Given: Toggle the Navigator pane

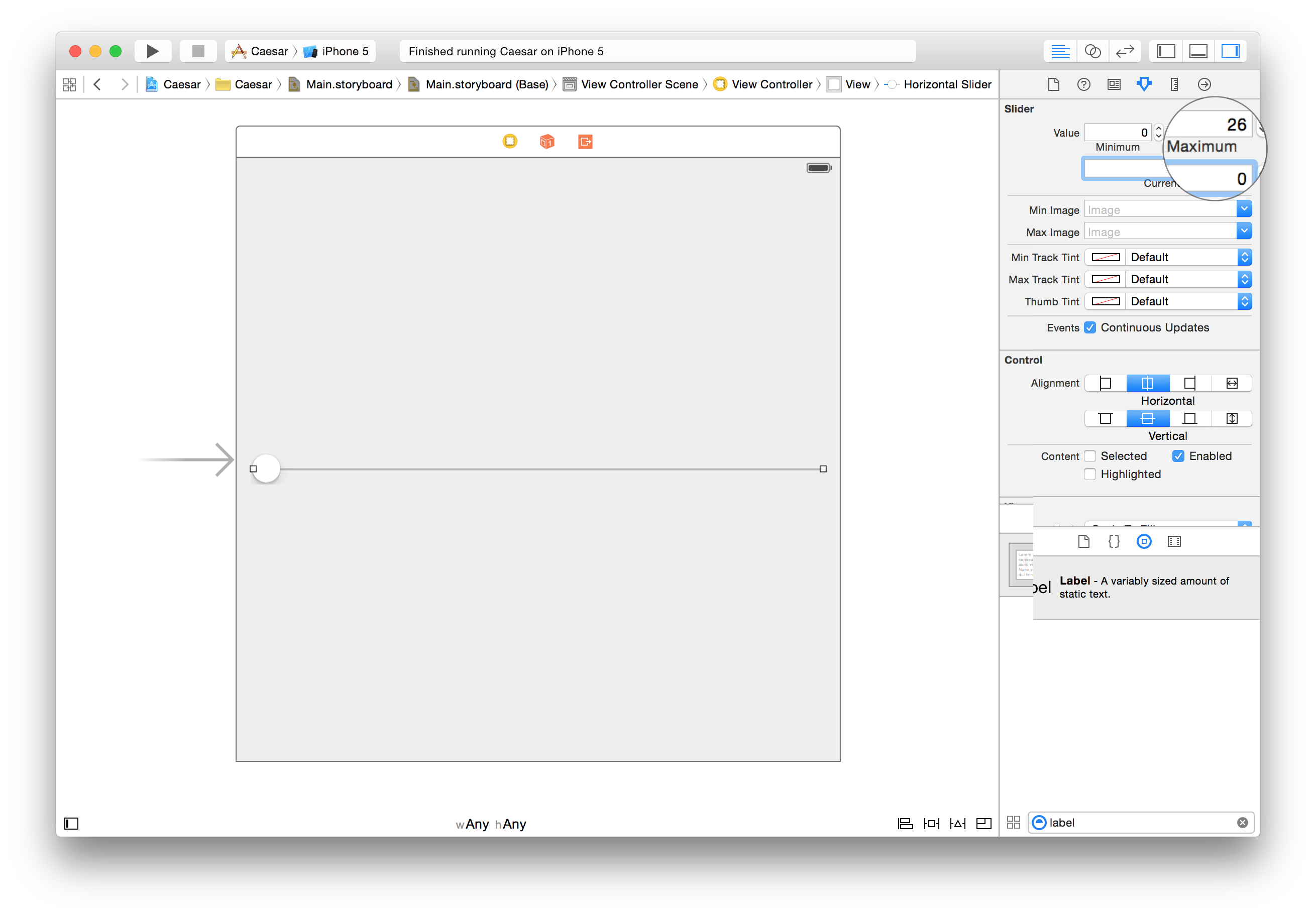Looking at the screenshot, I should tap(1166, 52).
